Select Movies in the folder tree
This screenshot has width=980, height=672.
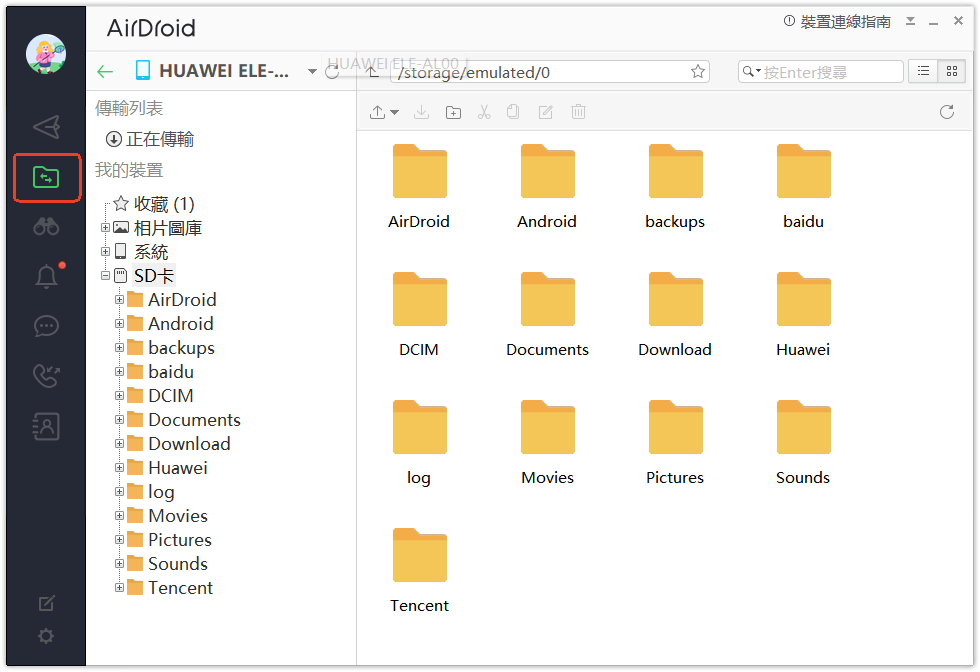pos(168,516)
